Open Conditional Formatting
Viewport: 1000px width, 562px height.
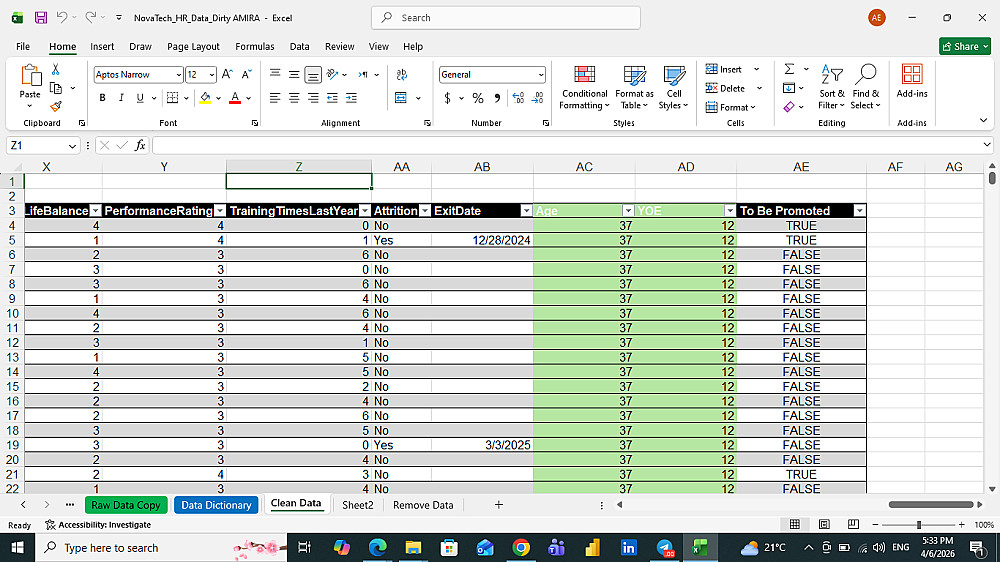pyautogui.click(x=584, y=87)
